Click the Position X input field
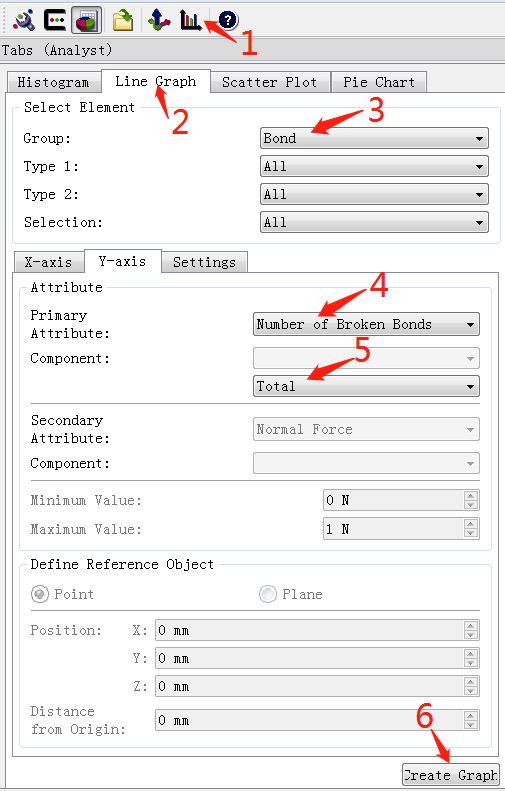505x791 pixels. tap(317, 630)
